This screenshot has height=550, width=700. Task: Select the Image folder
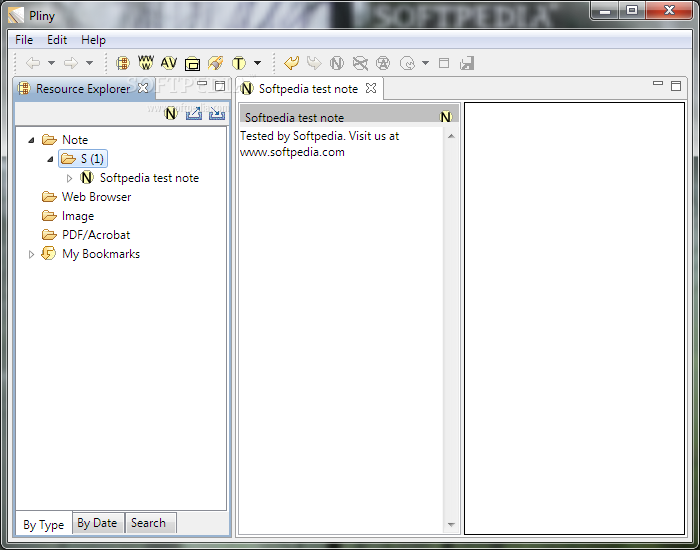78,216
